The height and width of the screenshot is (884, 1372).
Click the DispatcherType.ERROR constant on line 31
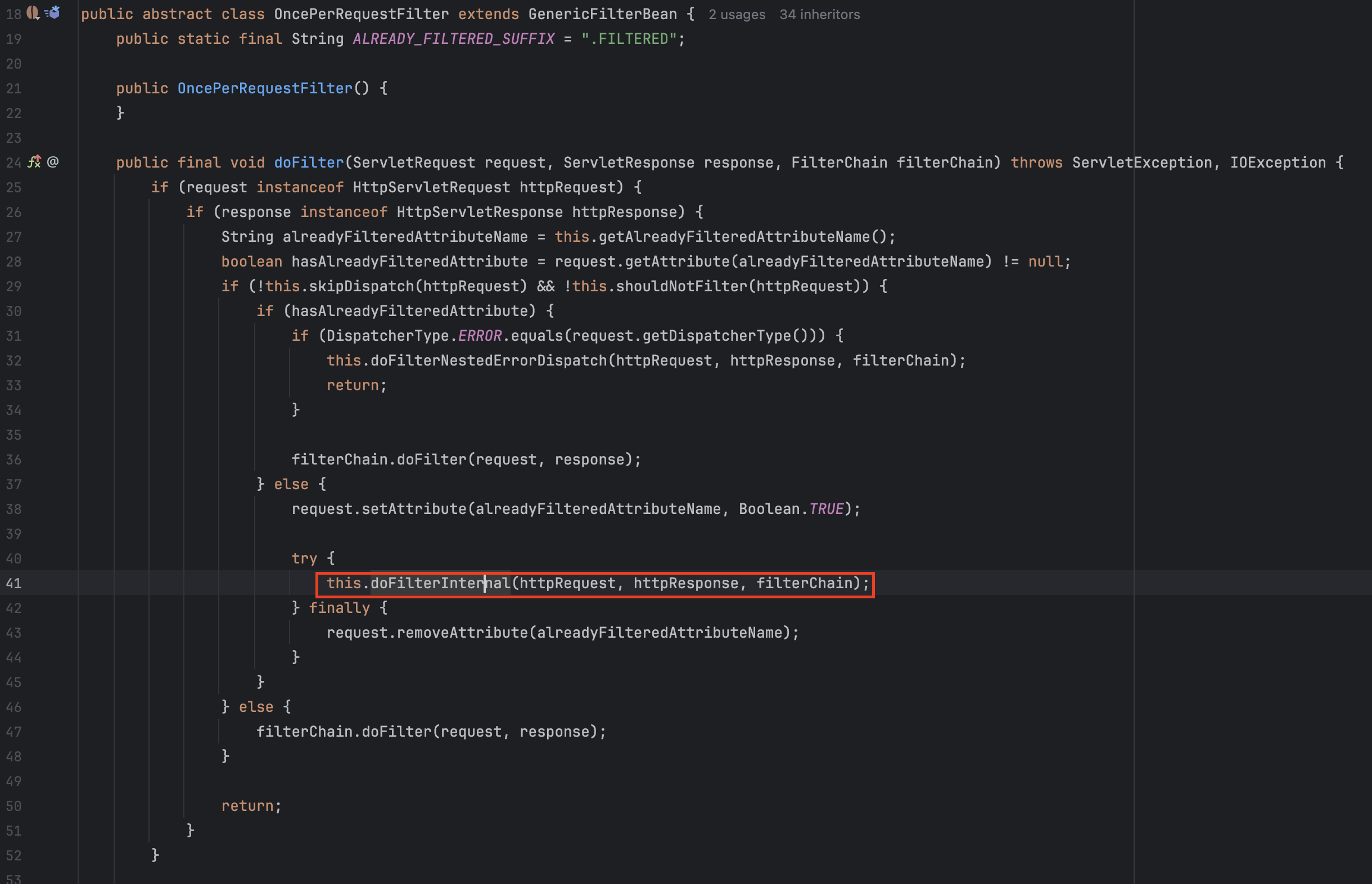(480, 336)
